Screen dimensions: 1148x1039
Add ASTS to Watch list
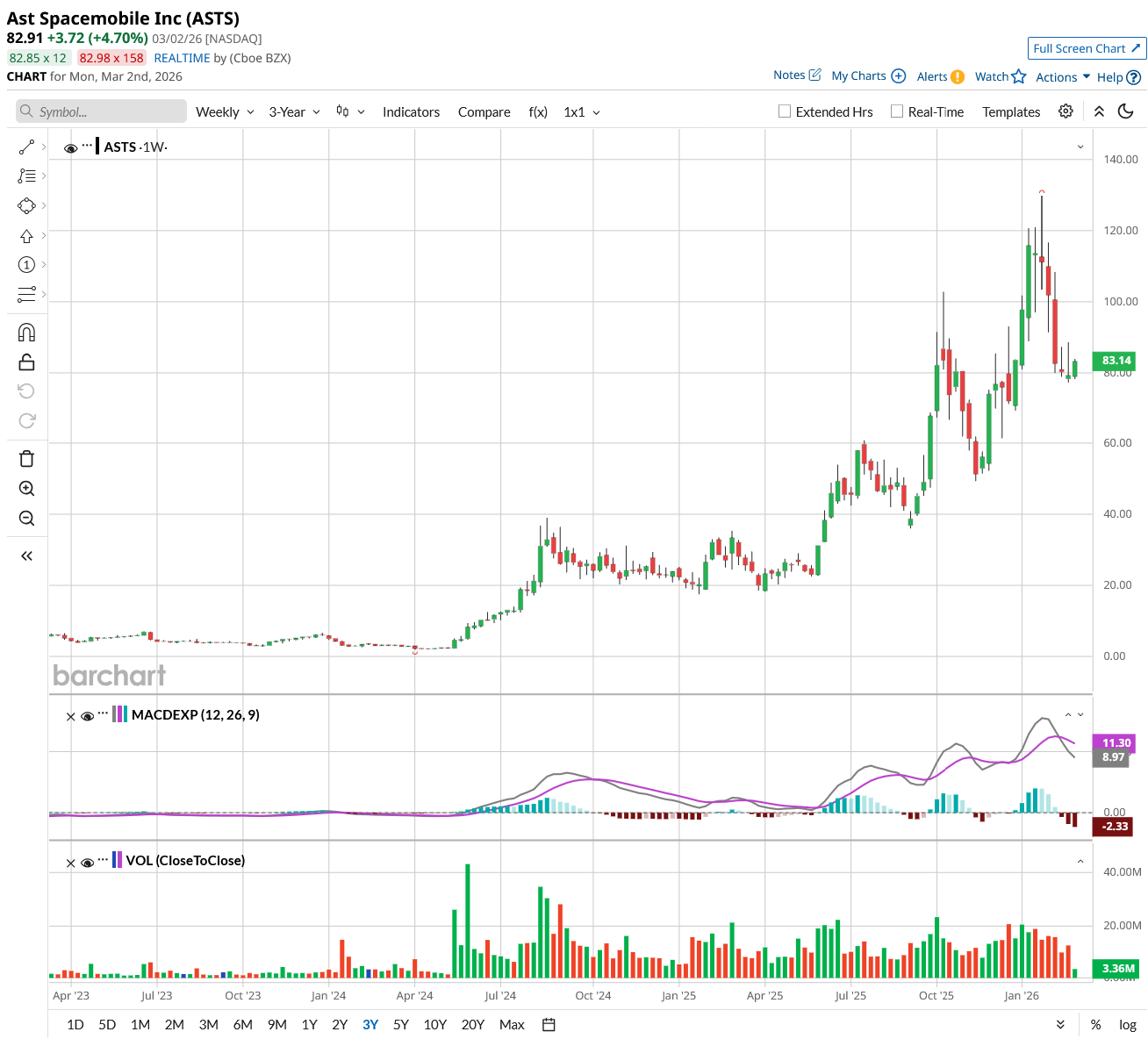coord(1001,76)
